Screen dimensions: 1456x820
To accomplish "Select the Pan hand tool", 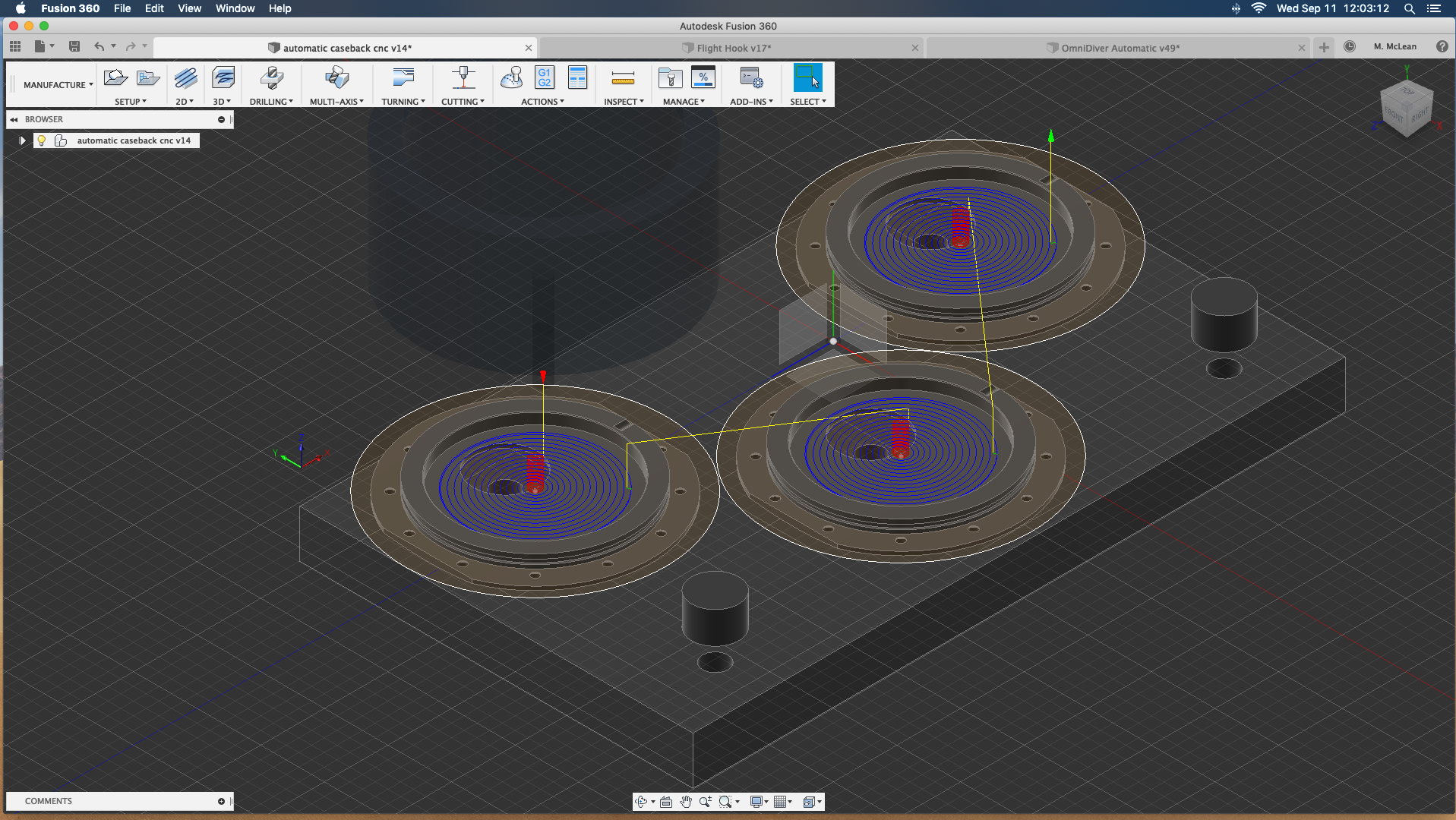I will point(686,802).
